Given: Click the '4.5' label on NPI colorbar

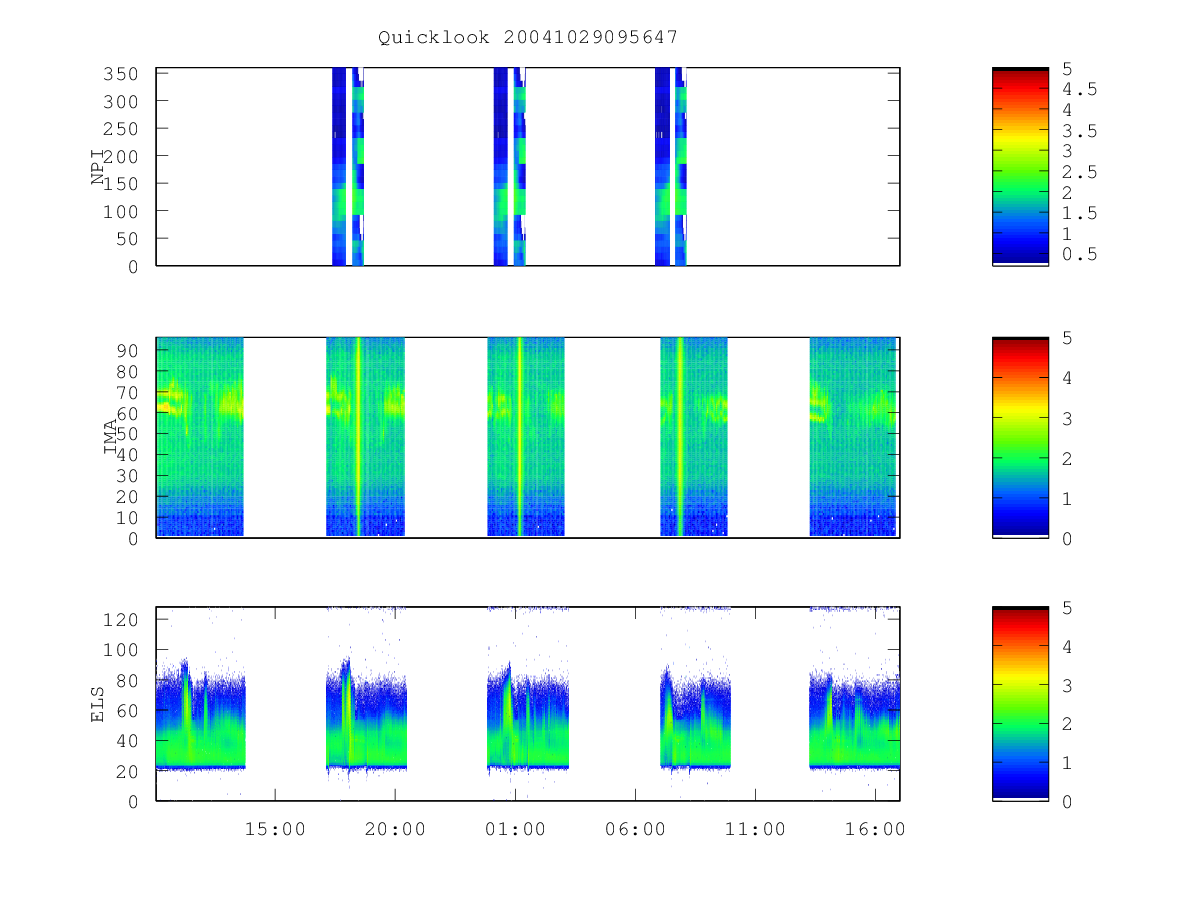Looking at the screenshot, I should tap(1079, 89).
